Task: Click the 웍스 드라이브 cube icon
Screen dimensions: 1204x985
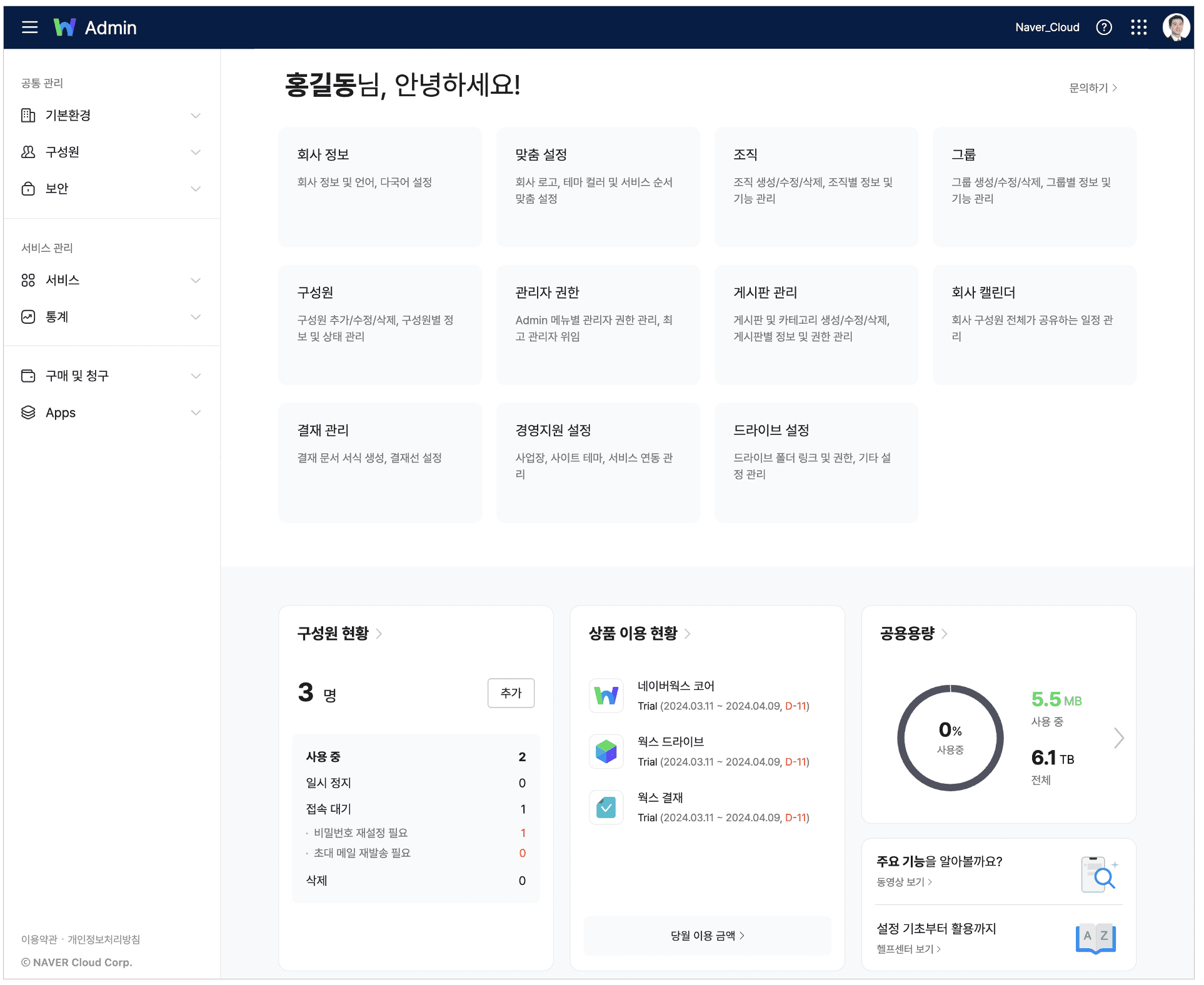Action: (x=606, y=751)
